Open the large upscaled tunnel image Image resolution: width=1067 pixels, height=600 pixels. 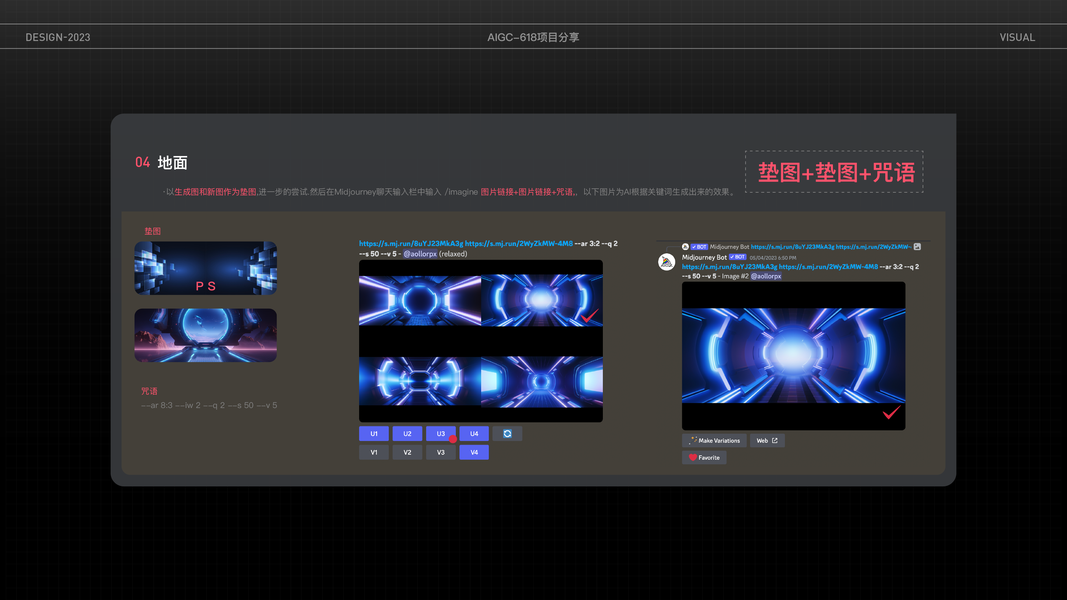[x=793, y=356]
